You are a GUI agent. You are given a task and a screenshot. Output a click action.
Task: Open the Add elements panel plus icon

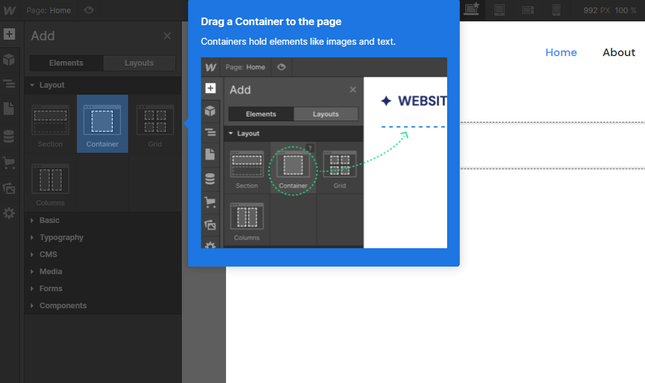(x=9, y=34)
